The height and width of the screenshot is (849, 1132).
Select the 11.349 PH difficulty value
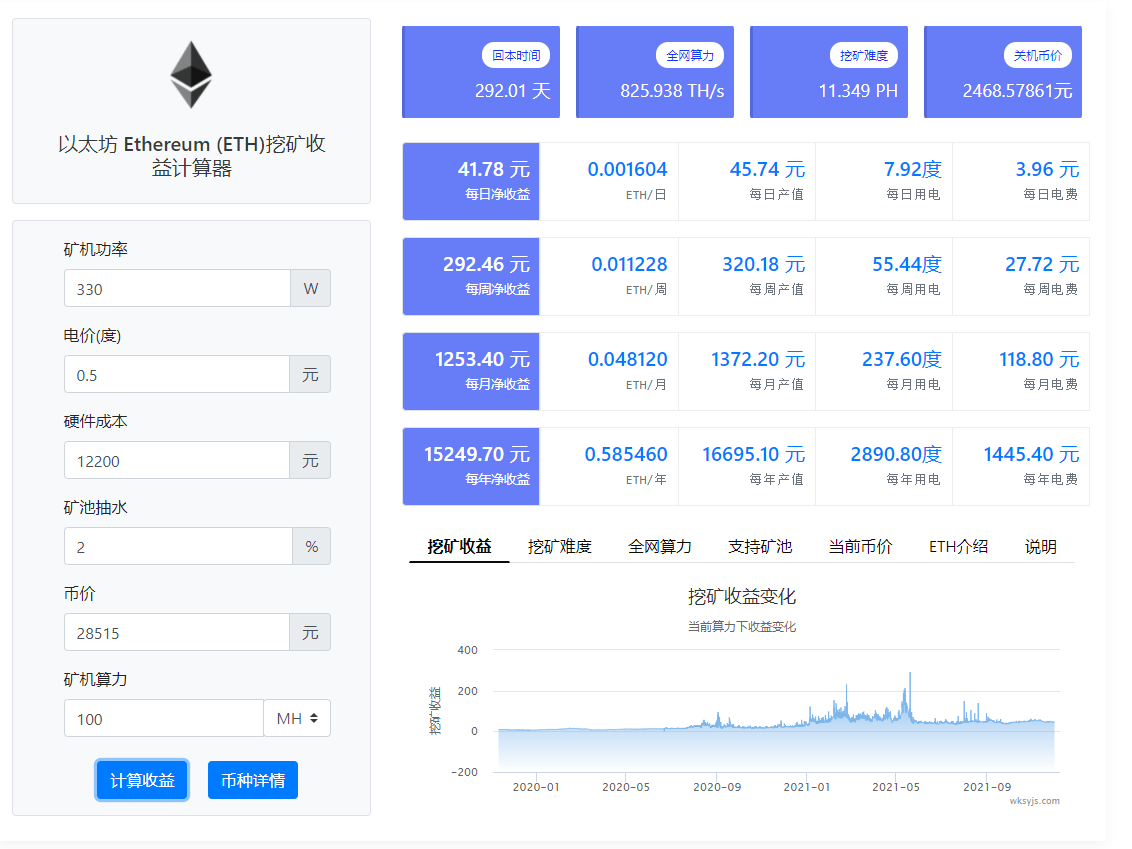[x=858, y=91]
